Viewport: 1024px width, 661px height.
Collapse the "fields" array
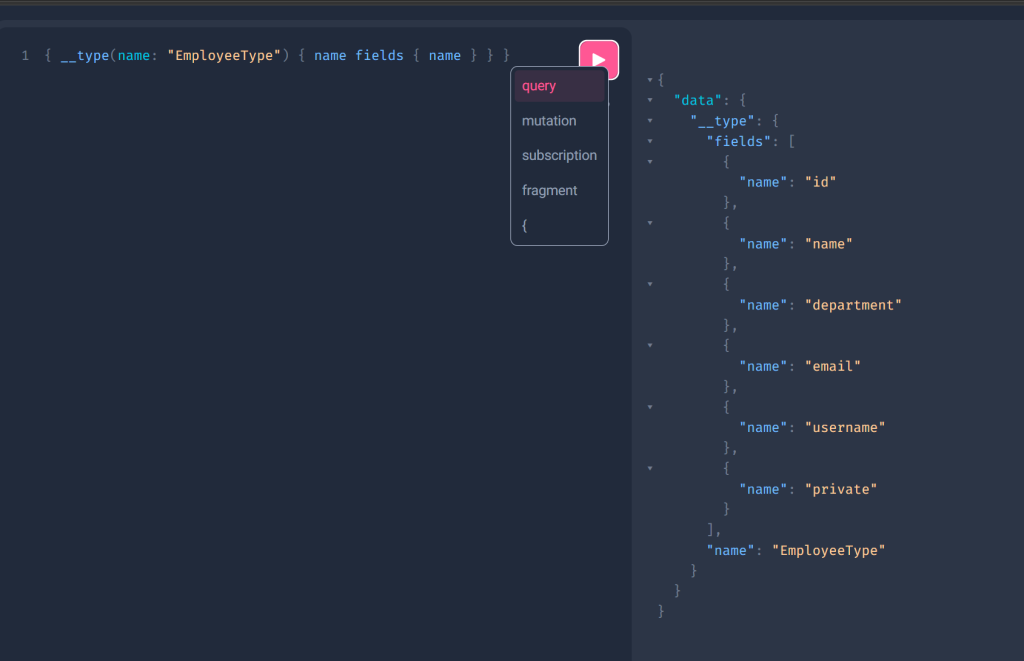(650, 141)
